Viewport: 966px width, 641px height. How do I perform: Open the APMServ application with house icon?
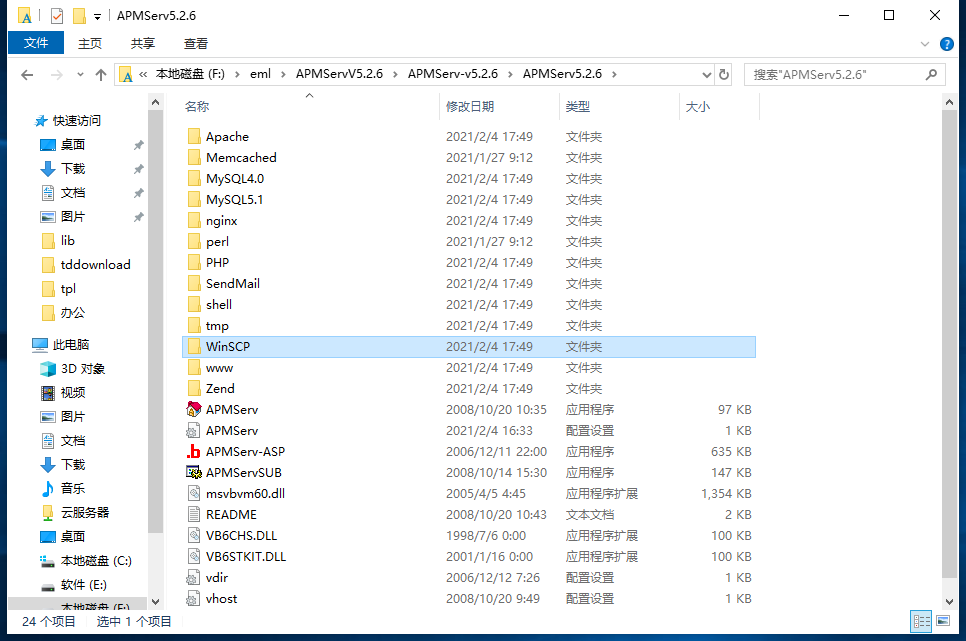(x=193, y=409)
